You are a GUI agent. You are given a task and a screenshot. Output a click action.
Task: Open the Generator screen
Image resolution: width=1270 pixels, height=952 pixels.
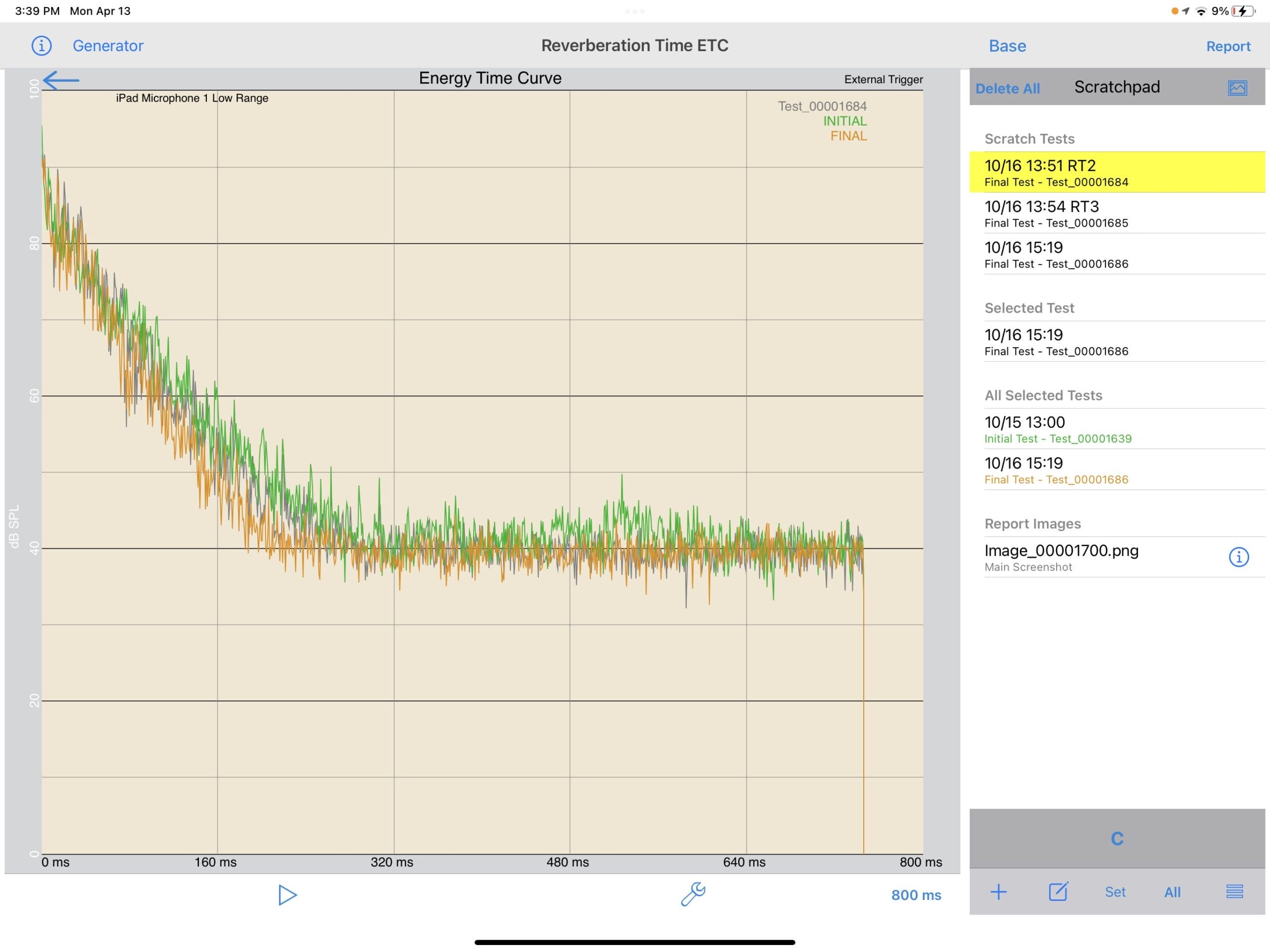pos(108,46)
